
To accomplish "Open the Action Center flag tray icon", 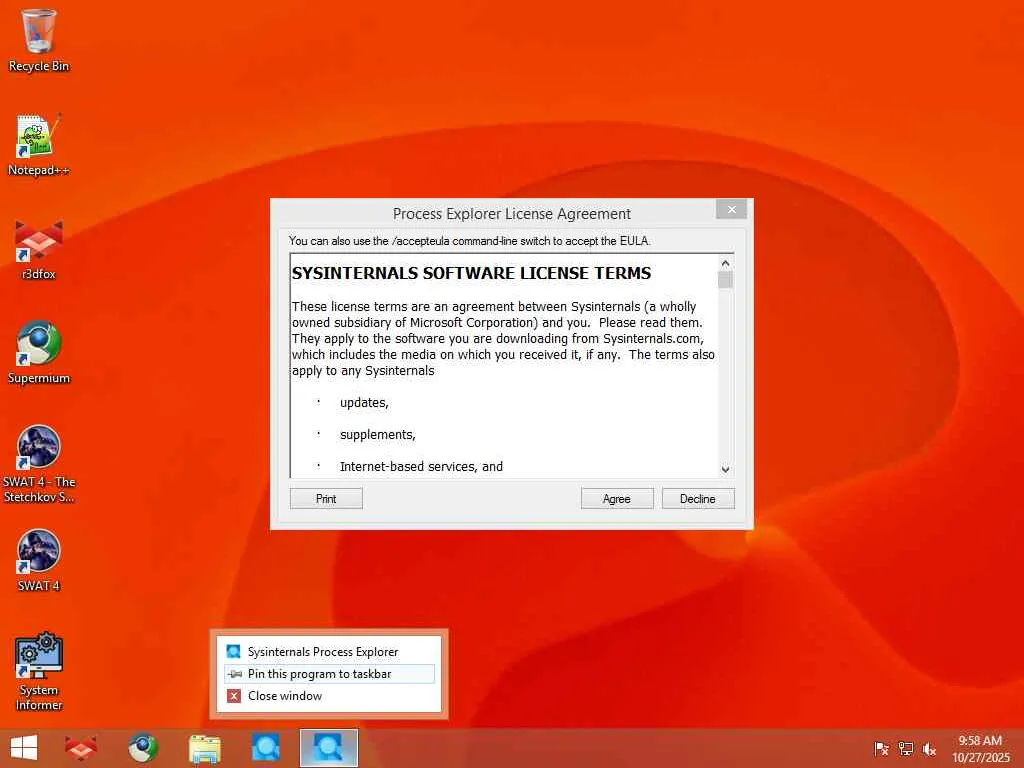I will pyautogui.click(x=881, y=749).
